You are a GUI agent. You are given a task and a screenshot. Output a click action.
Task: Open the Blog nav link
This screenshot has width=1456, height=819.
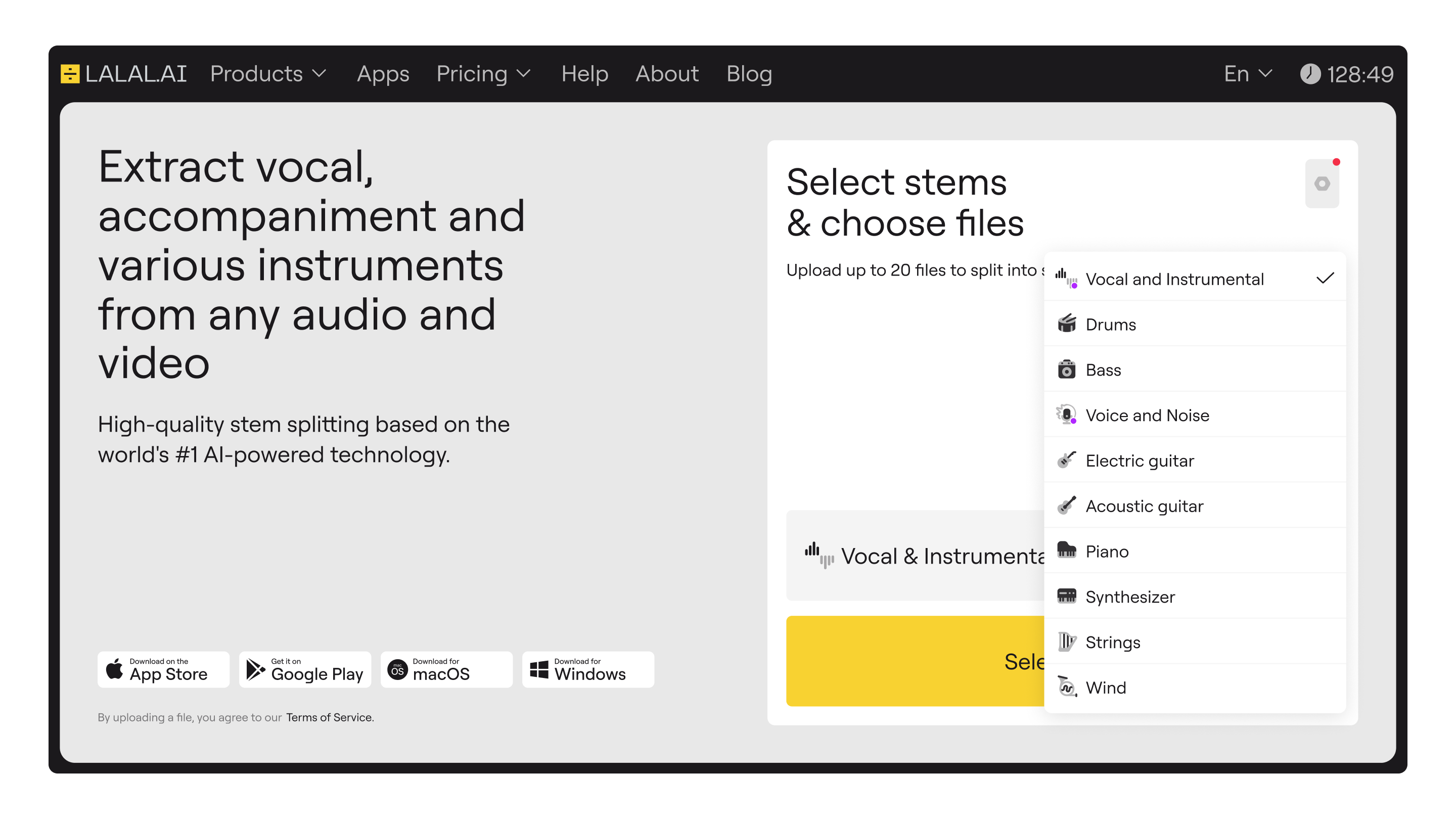749,74
